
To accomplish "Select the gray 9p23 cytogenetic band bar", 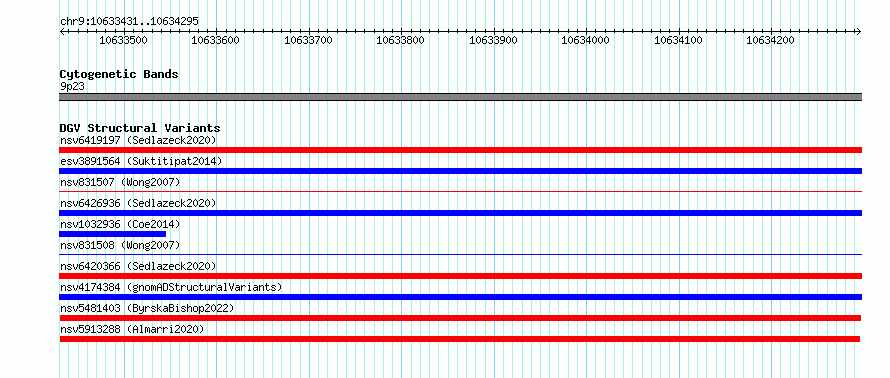I will (x=460, y=97).
